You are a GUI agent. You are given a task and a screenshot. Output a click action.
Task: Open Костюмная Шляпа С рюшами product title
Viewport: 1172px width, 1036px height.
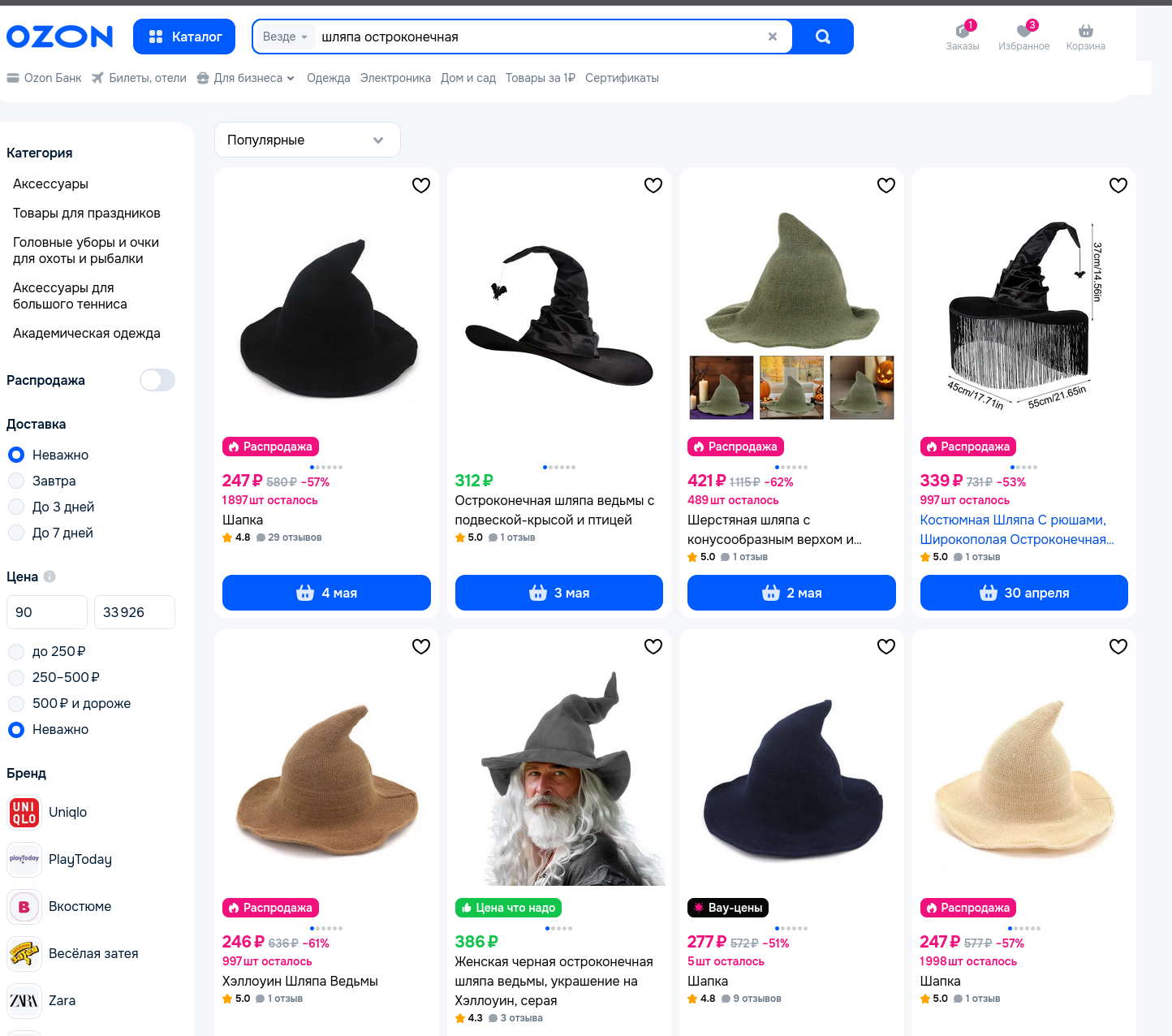point(1017,529)
